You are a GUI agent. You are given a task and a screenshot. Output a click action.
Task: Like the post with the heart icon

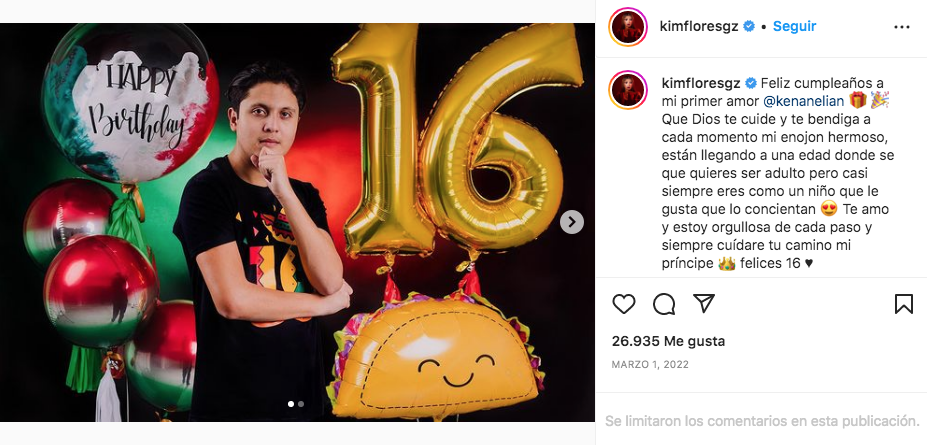pyautogui.click(x=624, y=303)
